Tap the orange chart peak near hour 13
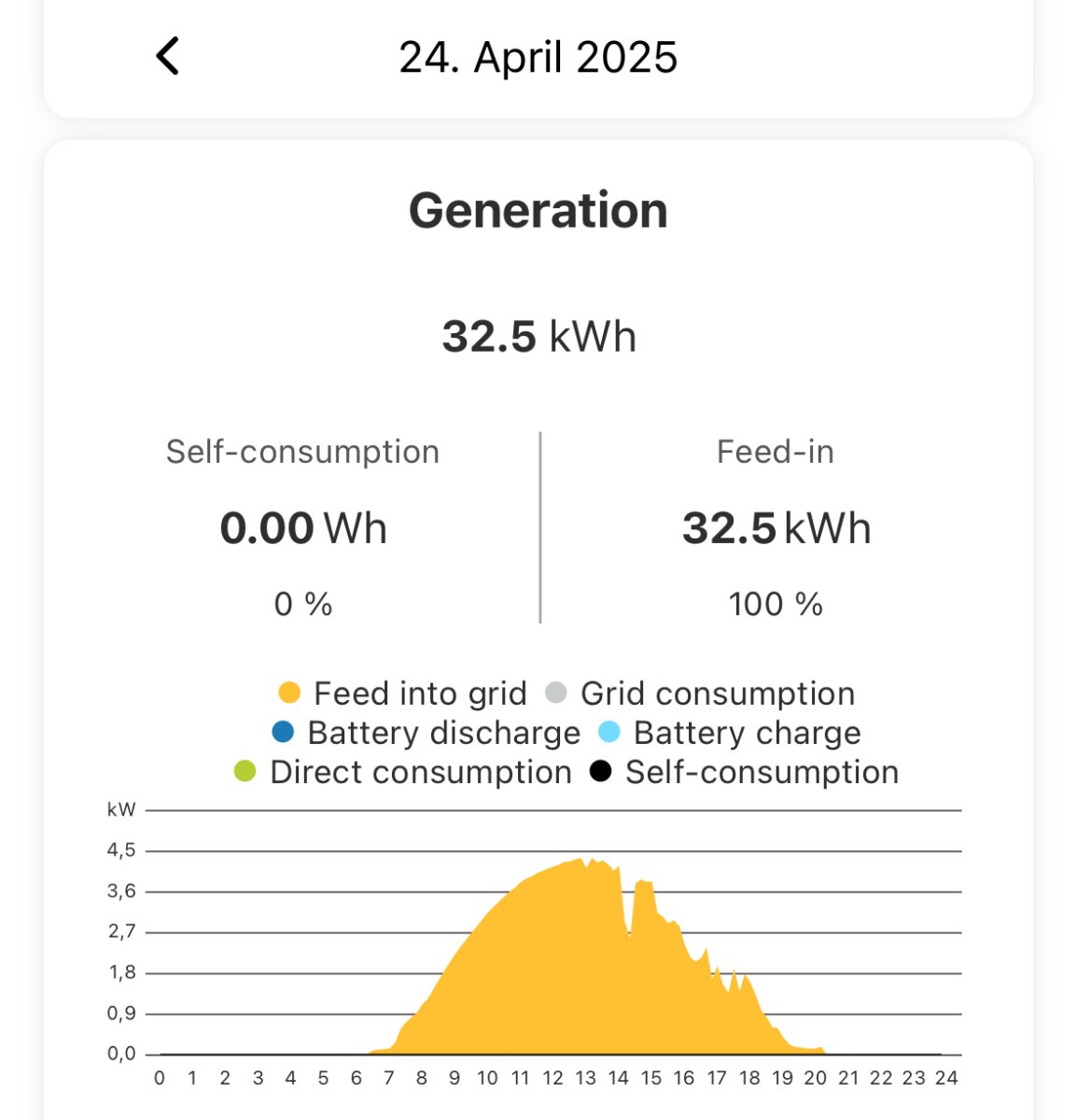1077x1120 pixels. (580, 868)
